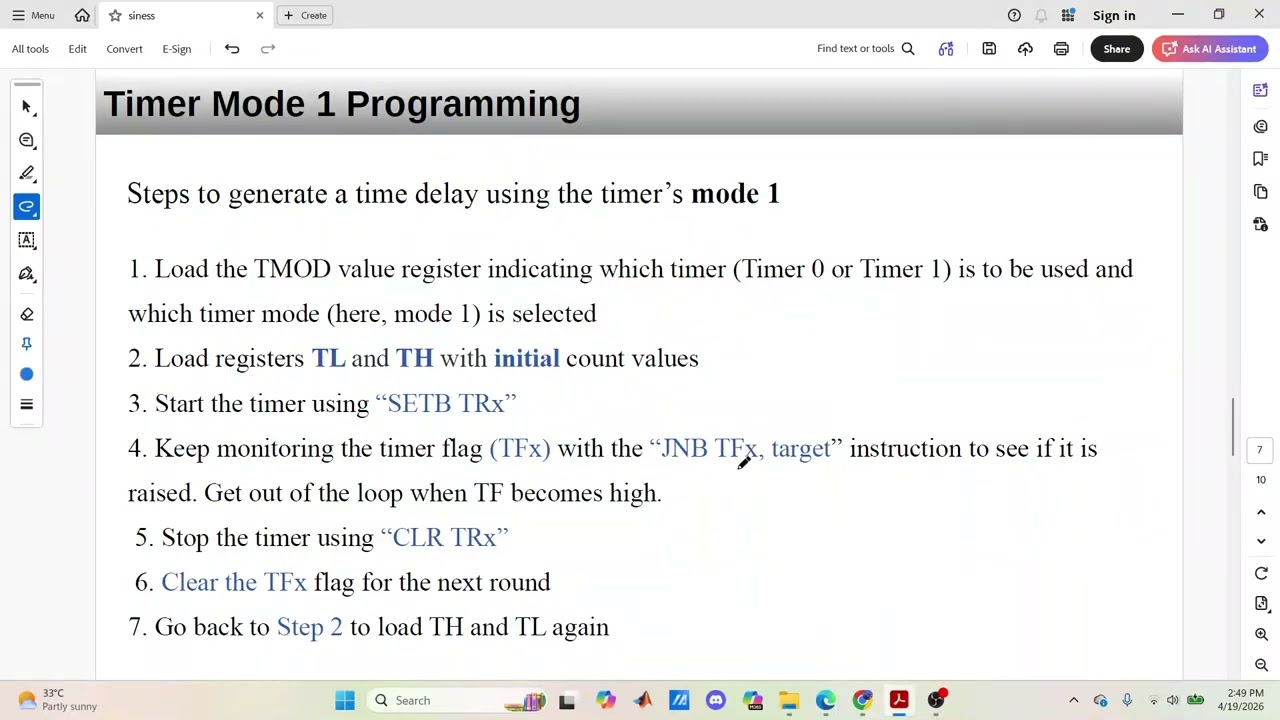Undo the last action
Screen dimensions: 1280x720
click(x=232, y=48)
